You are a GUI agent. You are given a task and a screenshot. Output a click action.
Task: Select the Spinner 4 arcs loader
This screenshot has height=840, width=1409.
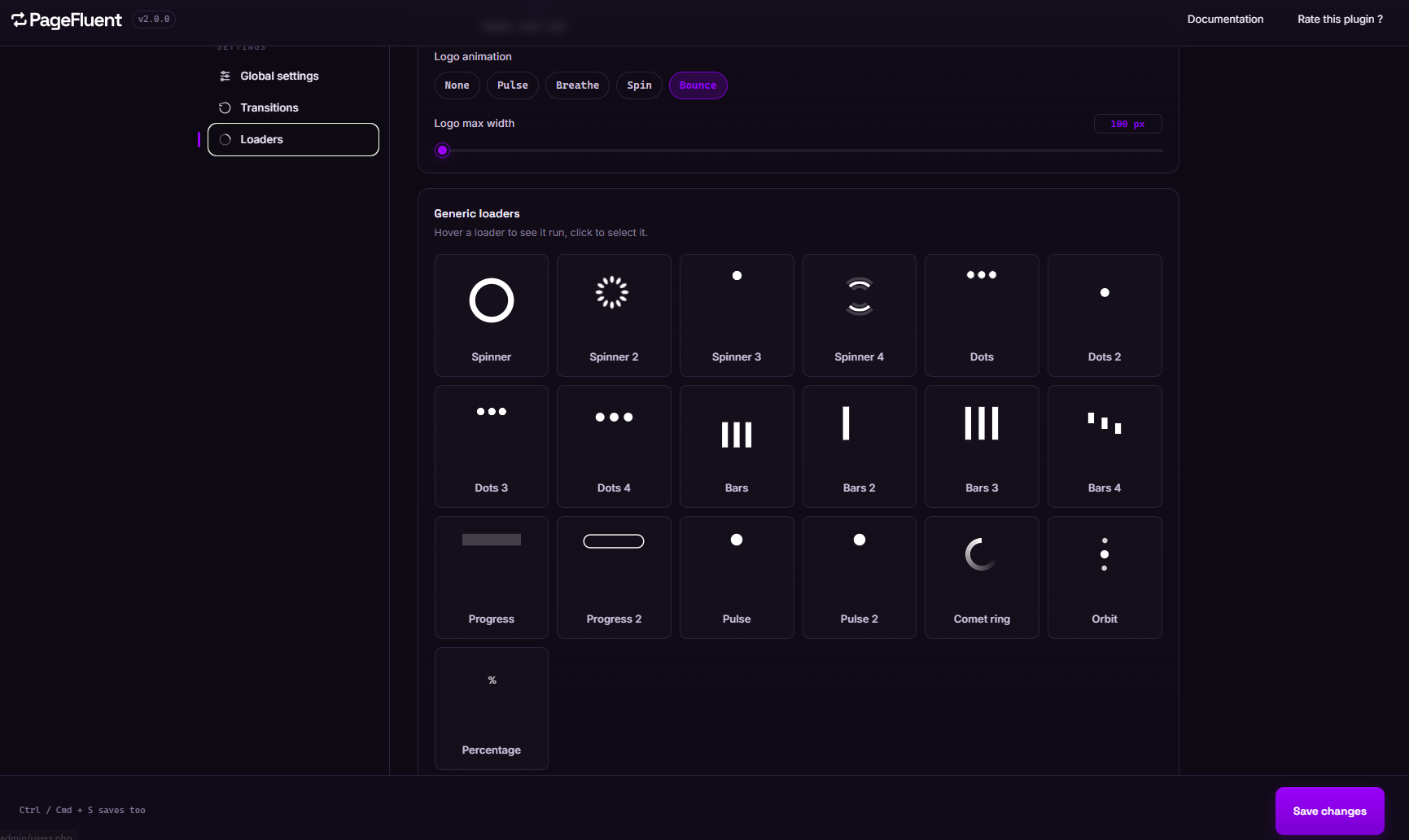[860, 315]
